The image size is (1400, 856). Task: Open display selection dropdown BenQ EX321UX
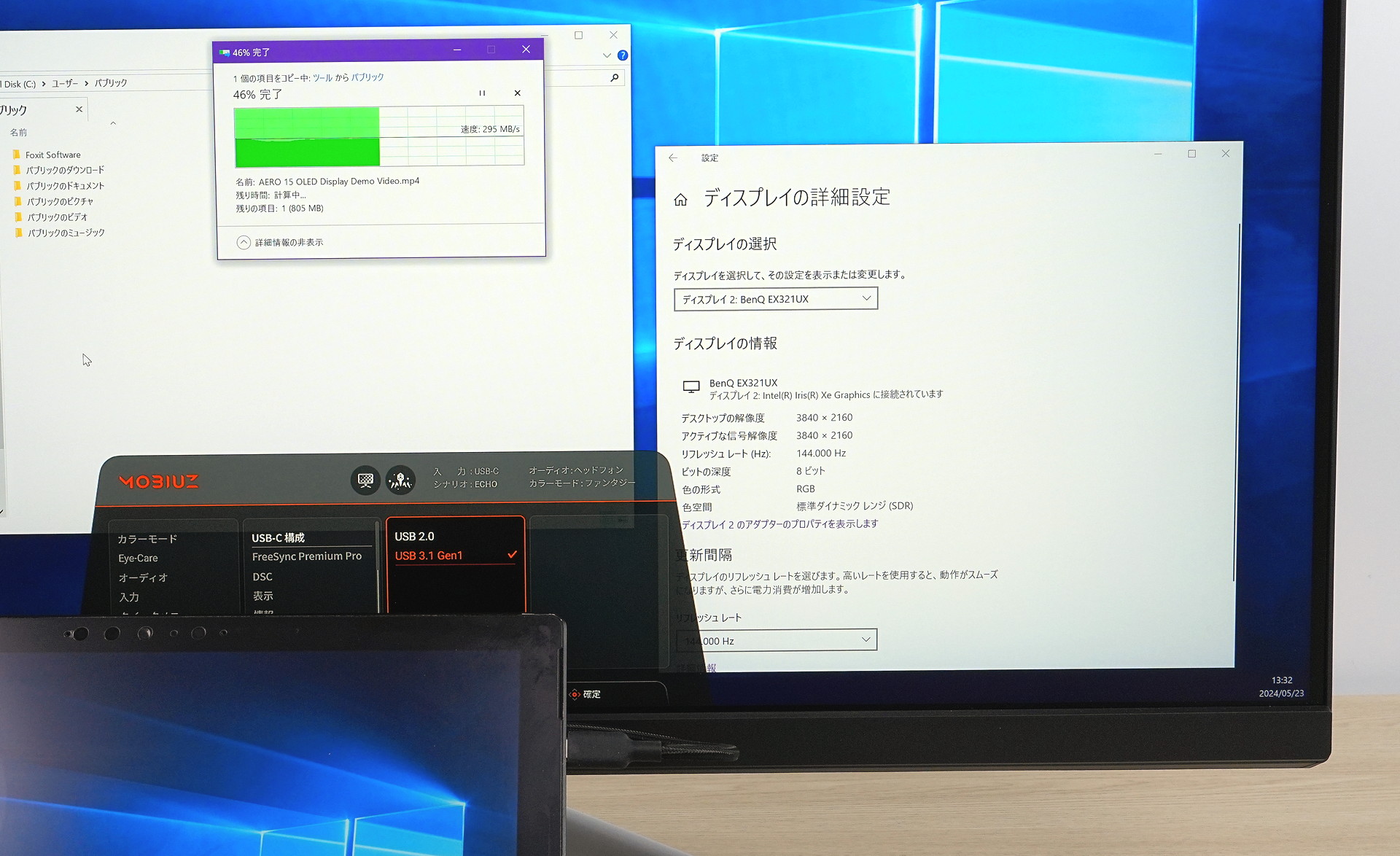[776, 299]
